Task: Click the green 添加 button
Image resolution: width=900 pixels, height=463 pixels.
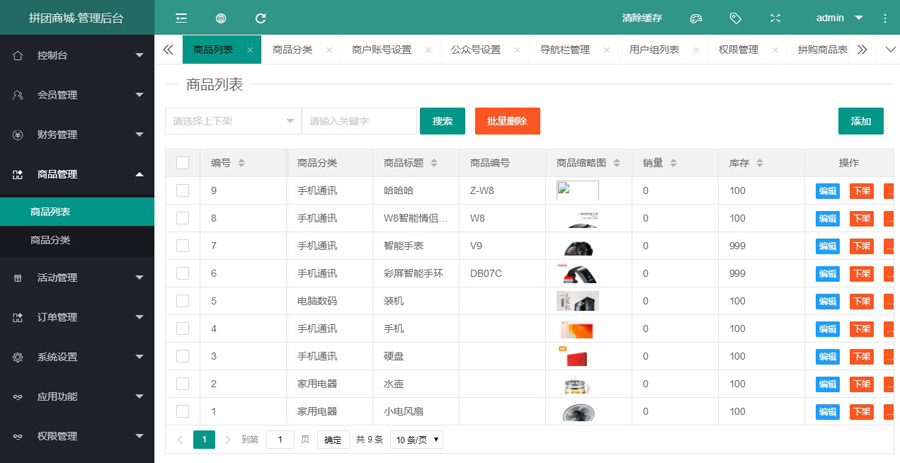Action: (x=860, y=121)
